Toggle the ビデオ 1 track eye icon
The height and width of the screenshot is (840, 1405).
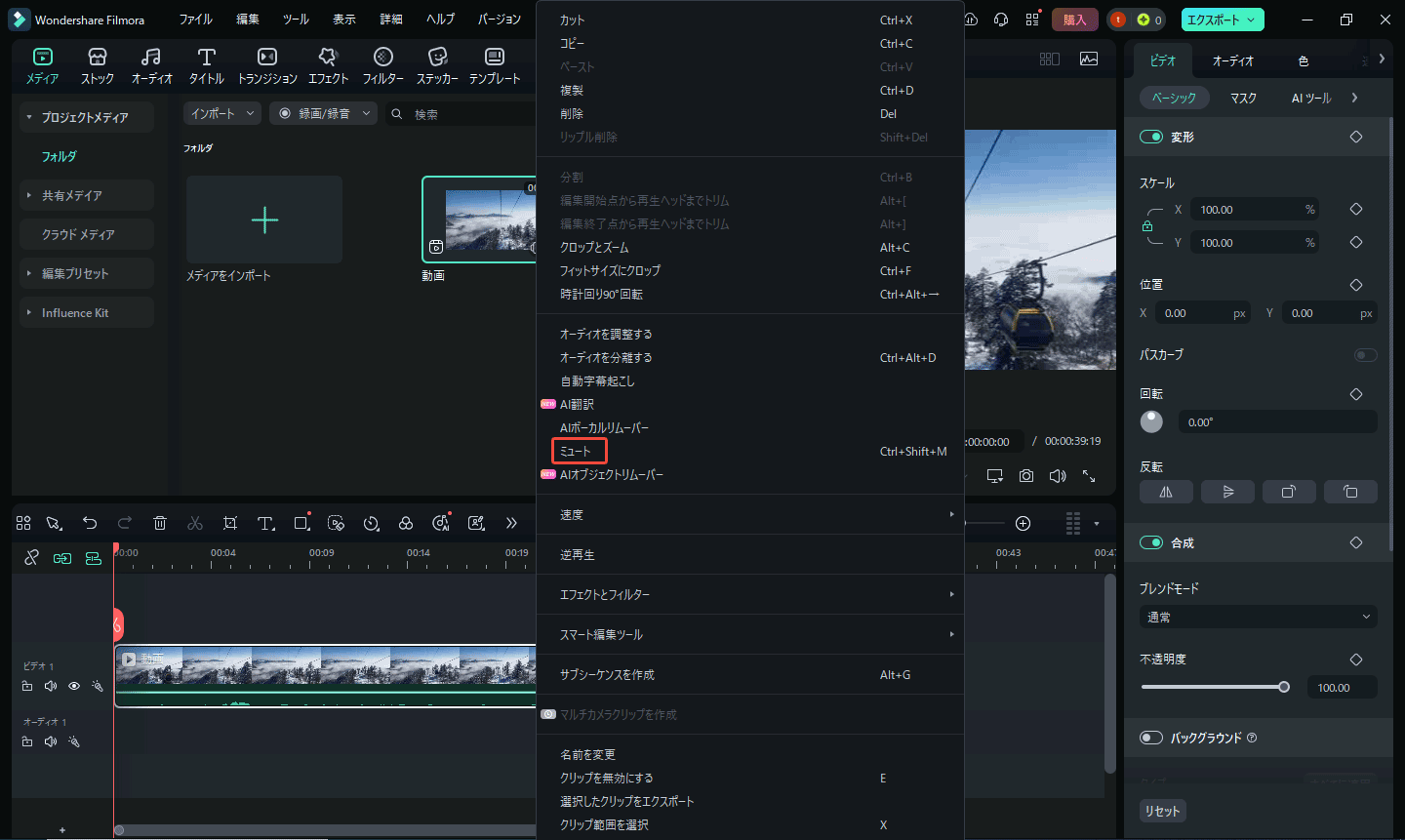(74, 686)
